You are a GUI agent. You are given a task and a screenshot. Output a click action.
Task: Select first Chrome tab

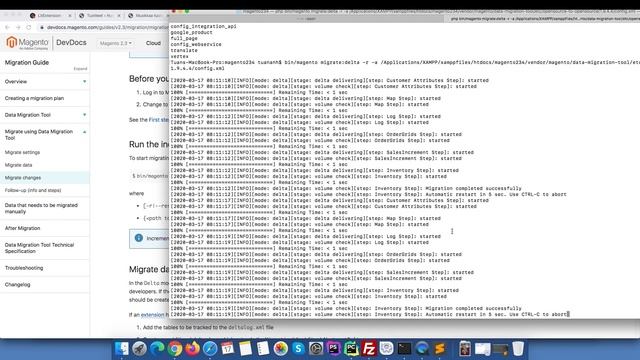tap(49, 16)
